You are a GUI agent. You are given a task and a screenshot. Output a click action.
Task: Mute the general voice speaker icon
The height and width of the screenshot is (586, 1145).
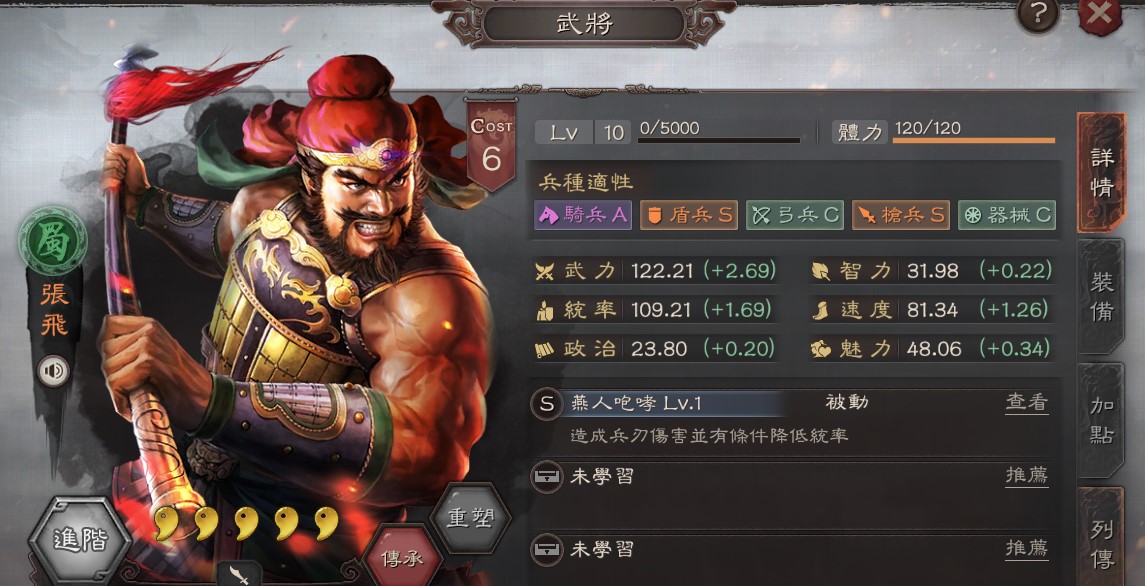(x=53, y=371)
